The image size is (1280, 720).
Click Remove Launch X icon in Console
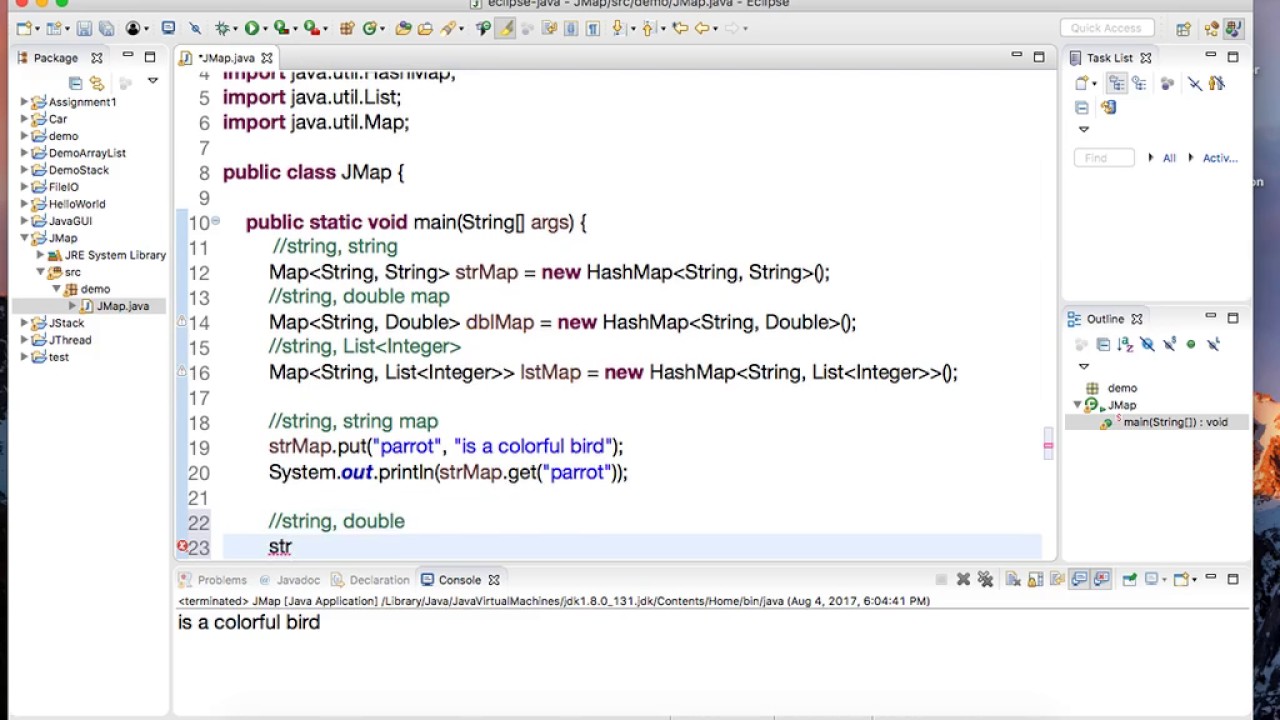click(963, 579)
